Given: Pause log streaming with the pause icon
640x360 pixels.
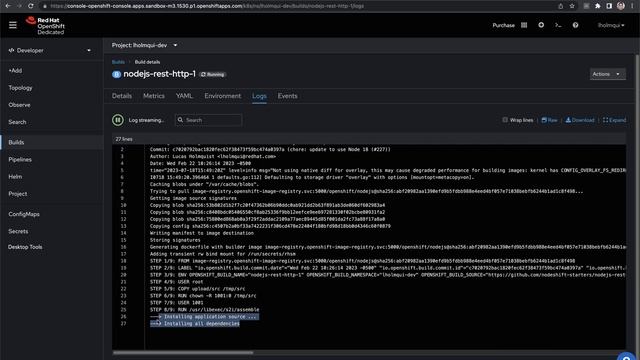Looking at the screenshot, I should coord(118,120).
